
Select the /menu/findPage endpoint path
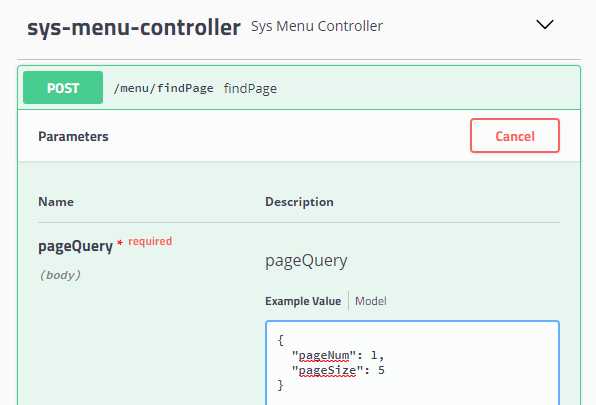(x=163, y=89)
